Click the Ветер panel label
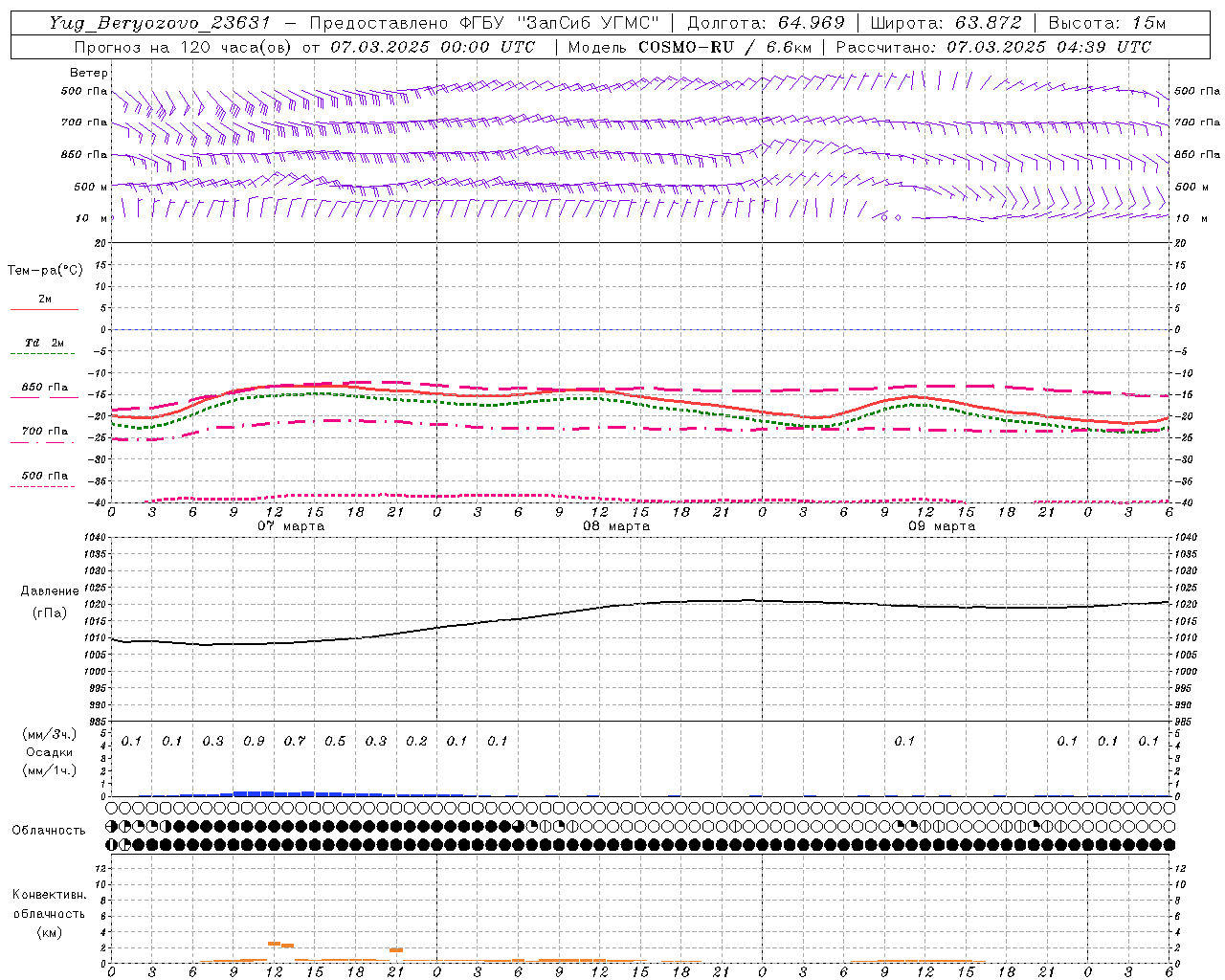This screenshot has height=980, width=1225. 89,73
